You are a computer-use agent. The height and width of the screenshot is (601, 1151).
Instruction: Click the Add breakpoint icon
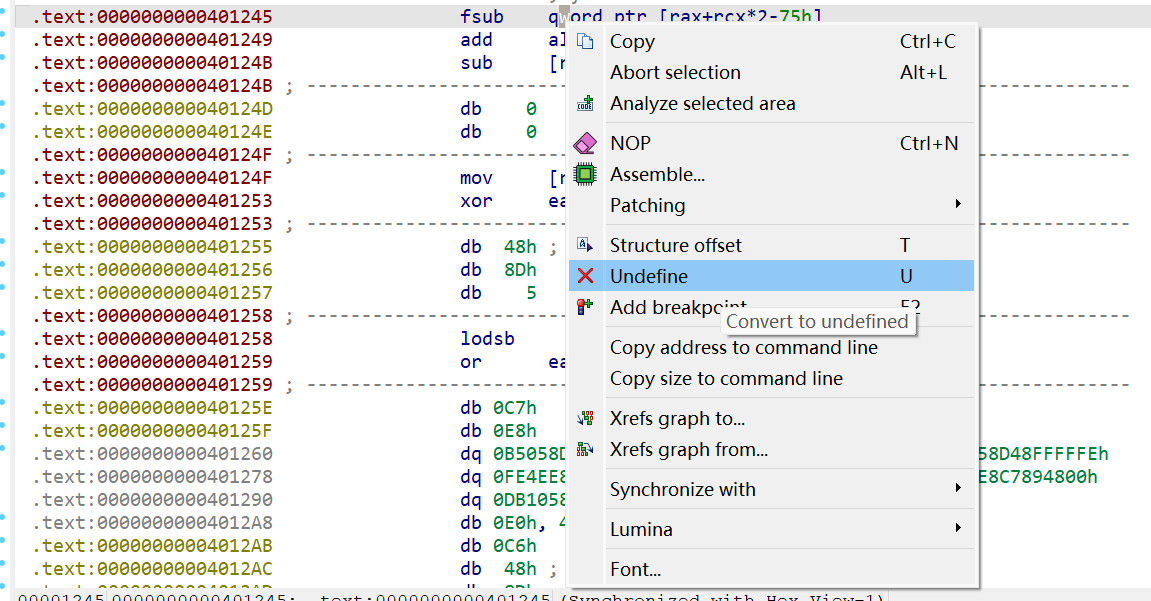(x=586, y=307)
